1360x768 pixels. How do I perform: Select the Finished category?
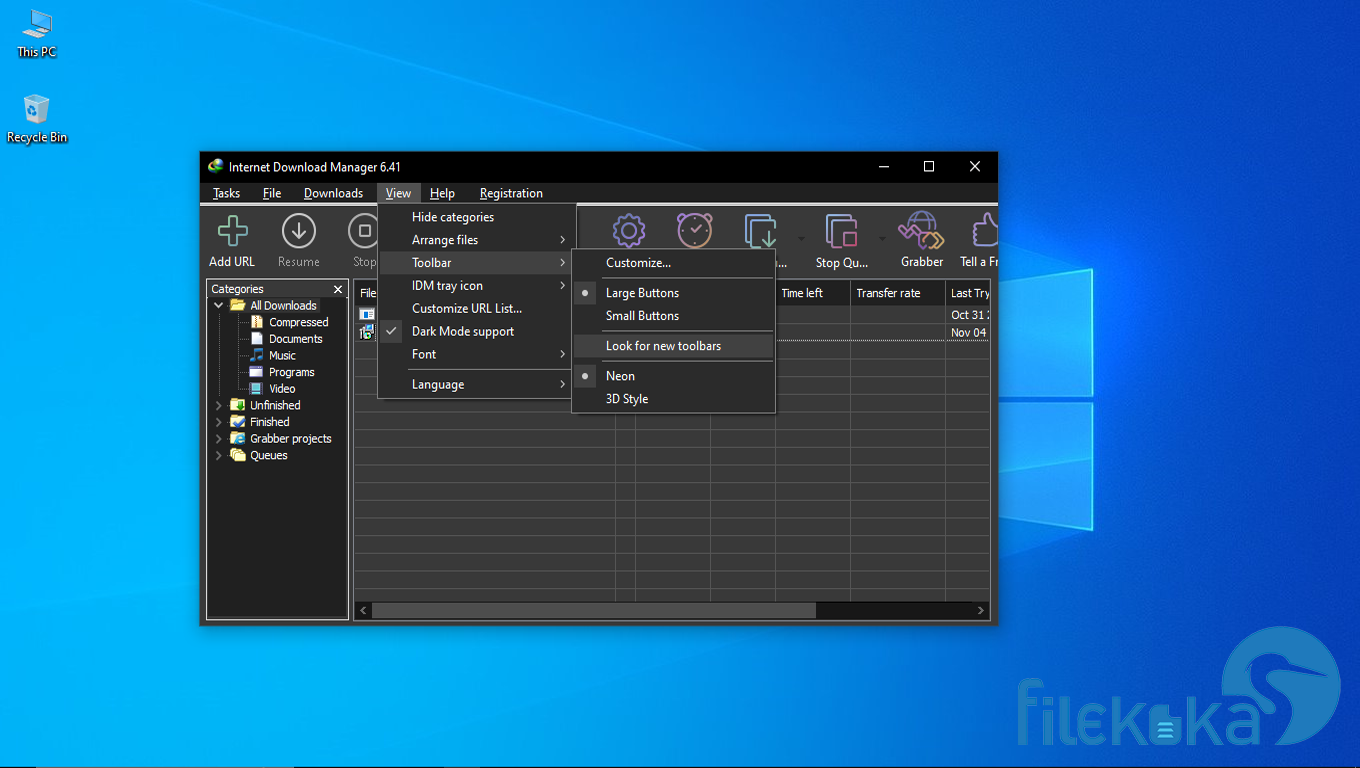269,422
